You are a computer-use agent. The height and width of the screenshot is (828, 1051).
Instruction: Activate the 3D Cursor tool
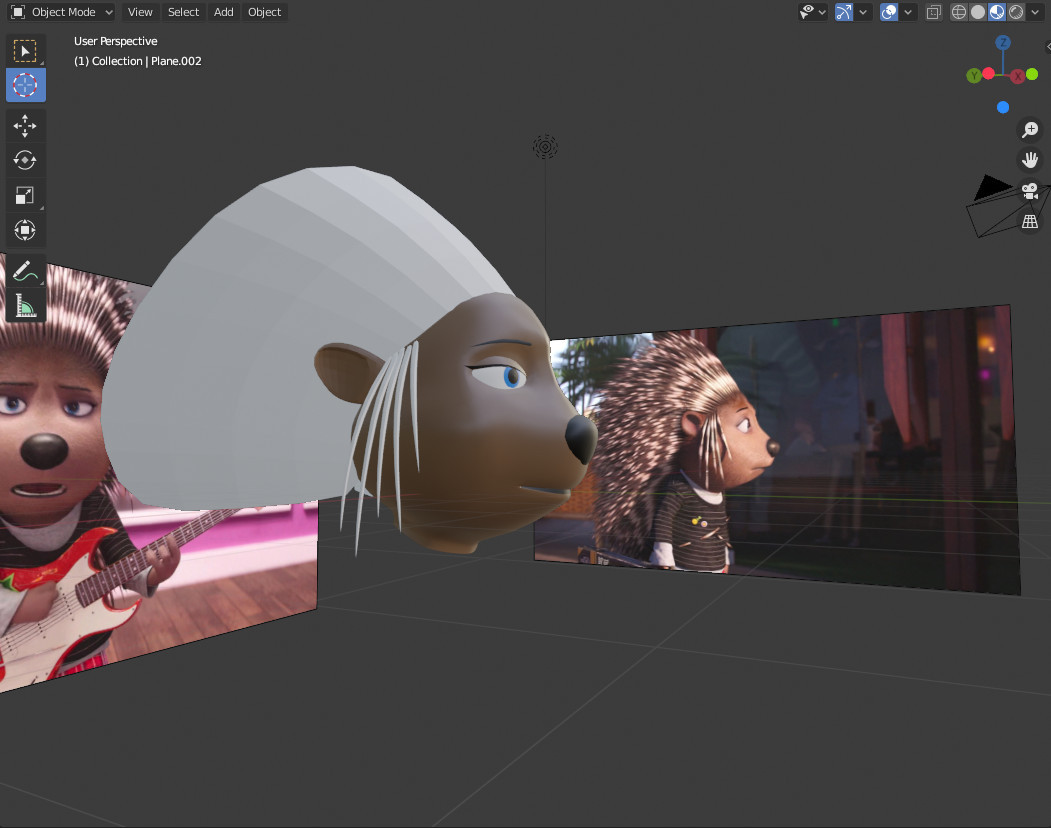[x=25, y=85]
